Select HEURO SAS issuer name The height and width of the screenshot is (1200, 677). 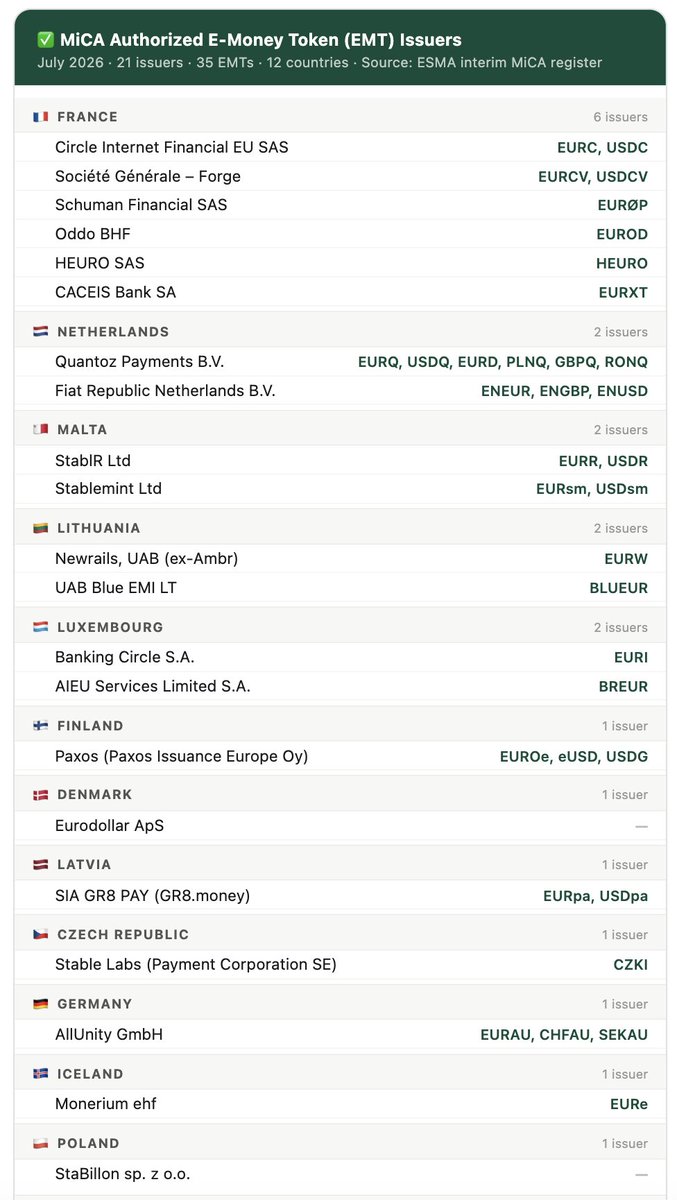(100, 263)
